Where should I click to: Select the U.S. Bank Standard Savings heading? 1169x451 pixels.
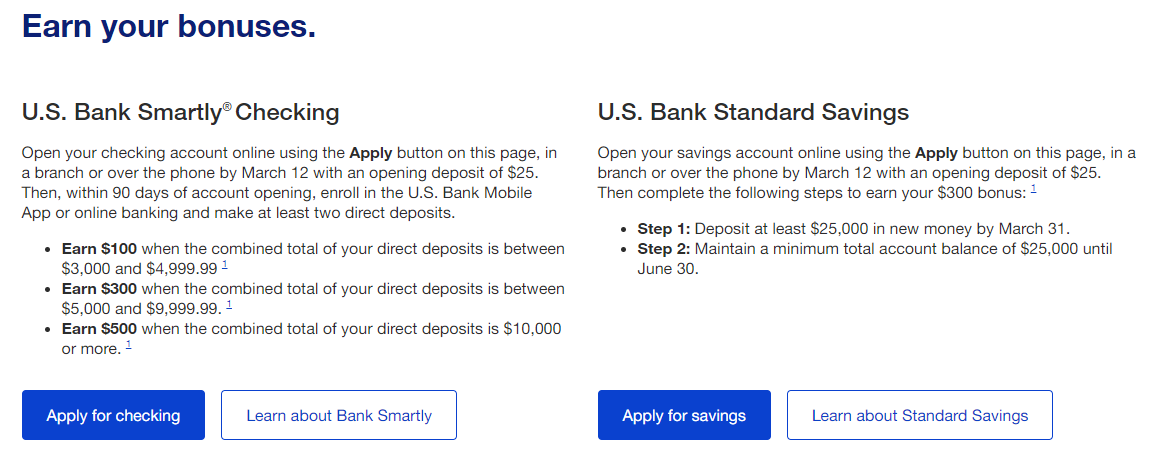pos(754,113)
